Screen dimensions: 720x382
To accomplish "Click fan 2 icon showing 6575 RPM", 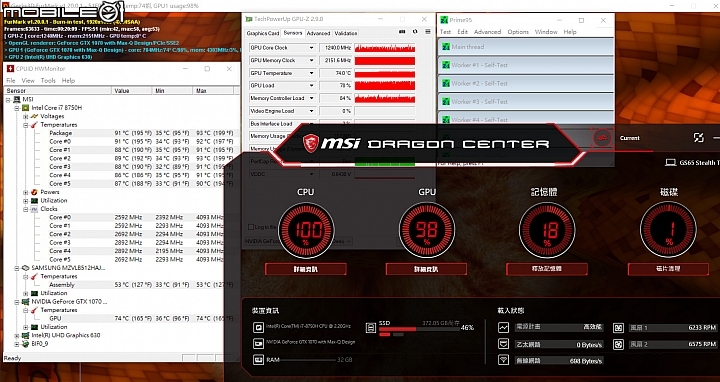I will pyautogui.click(x=619, y=344).
